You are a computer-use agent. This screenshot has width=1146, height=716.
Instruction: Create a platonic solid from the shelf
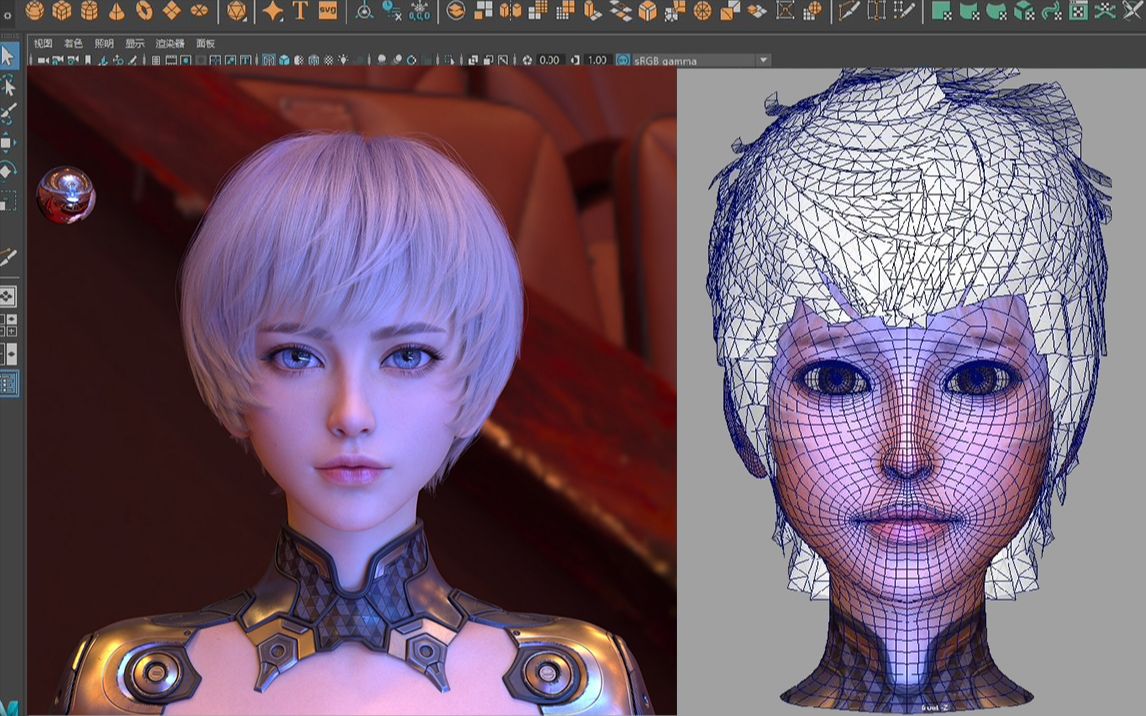click(x=236, y=10)
